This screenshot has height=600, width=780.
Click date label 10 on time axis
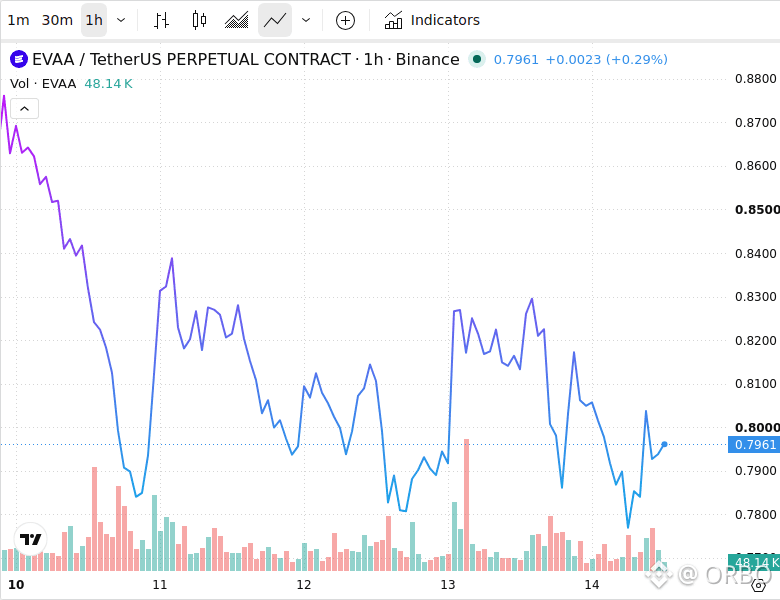pos(16,585)
